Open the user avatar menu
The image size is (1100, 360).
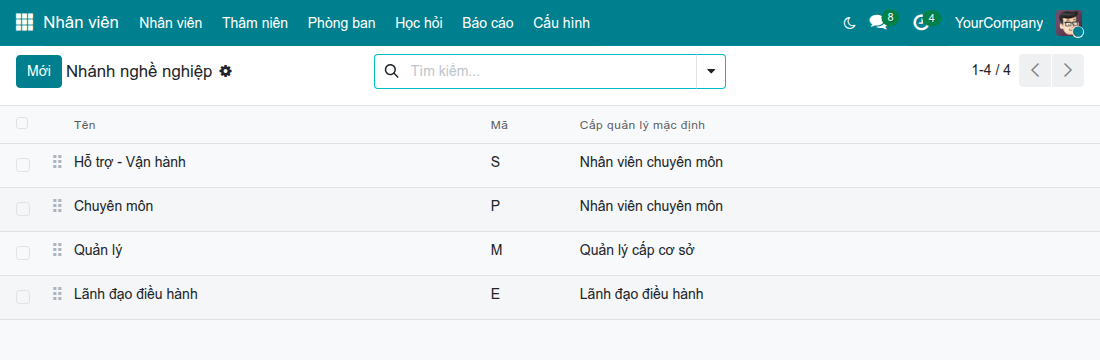click(x=1069, y=23)
